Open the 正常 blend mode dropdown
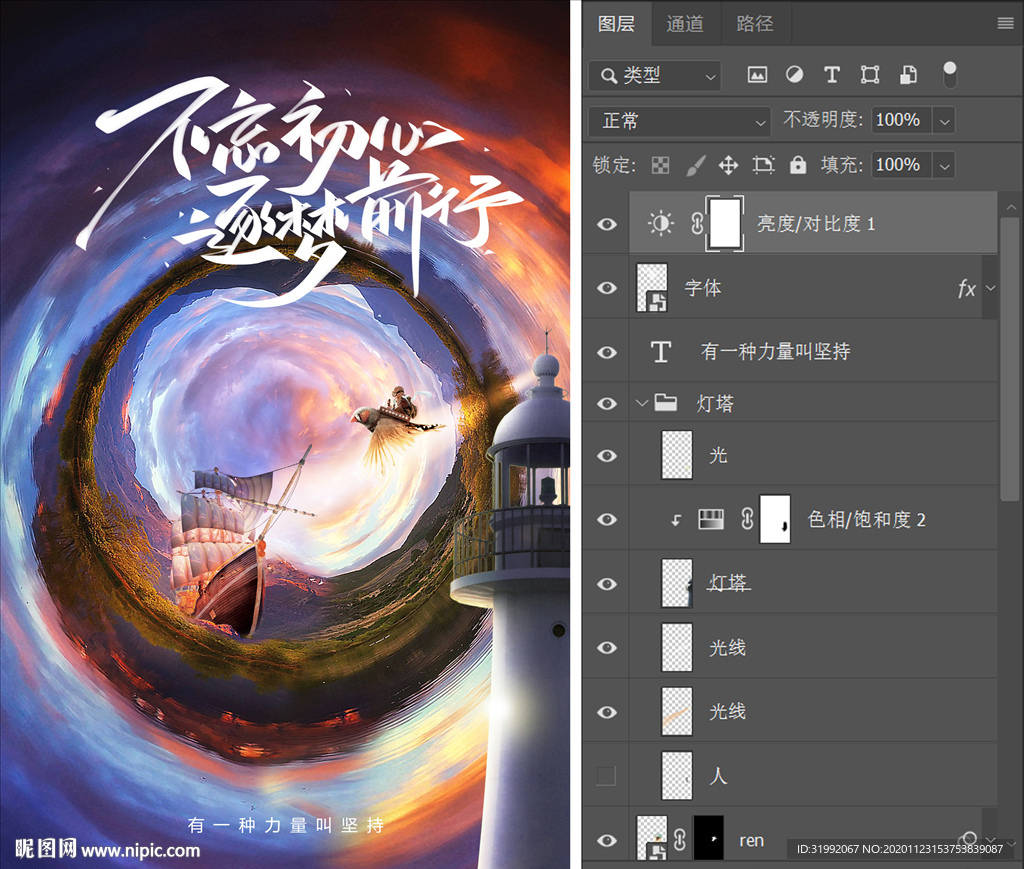The height and width of the screenshot is (869, 1024). click(x=680, y=121)
